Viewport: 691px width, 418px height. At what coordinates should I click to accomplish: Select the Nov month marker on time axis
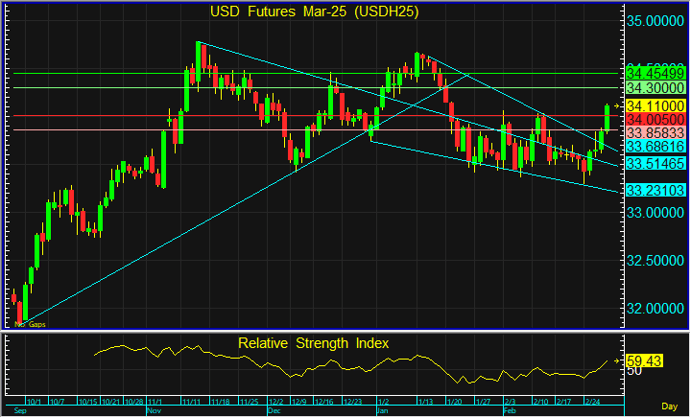coord(153,410)
